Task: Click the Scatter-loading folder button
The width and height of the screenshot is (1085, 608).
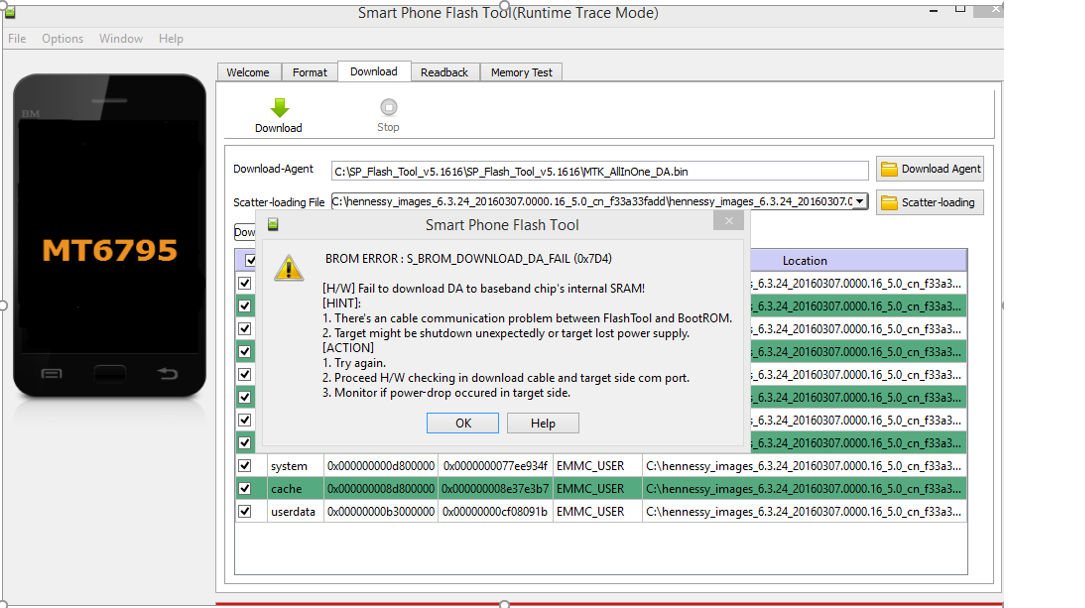Action: coord(930,202)
